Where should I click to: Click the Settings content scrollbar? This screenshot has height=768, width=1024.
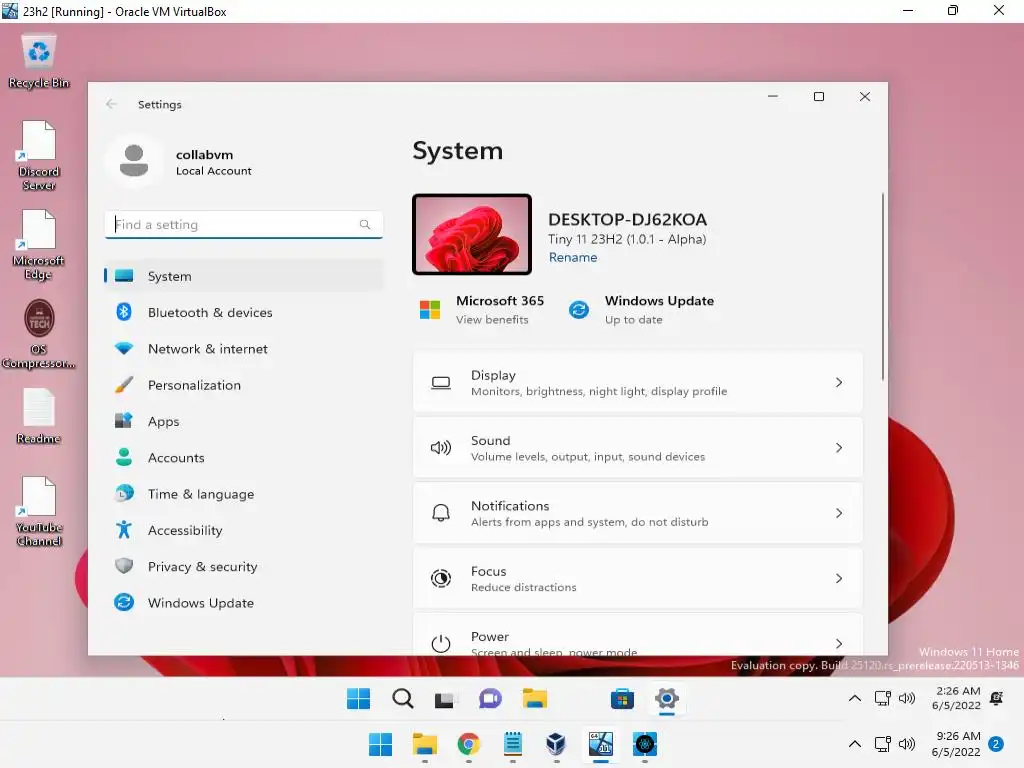tap(883, 286)
